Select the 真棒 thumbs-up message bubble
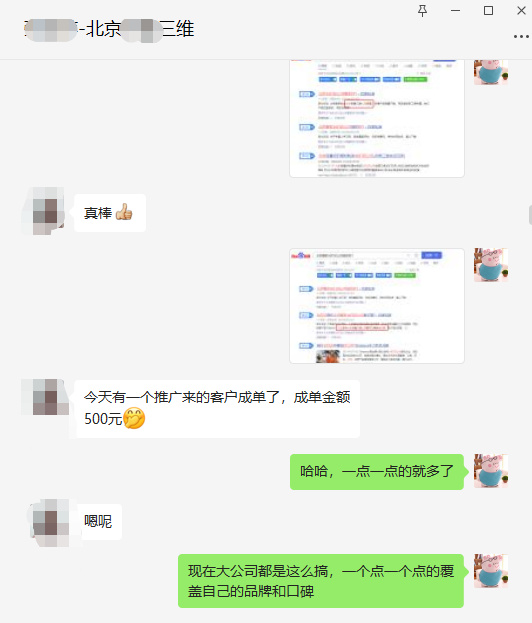Screen dimensions: 532x623 tap(110, 213)
